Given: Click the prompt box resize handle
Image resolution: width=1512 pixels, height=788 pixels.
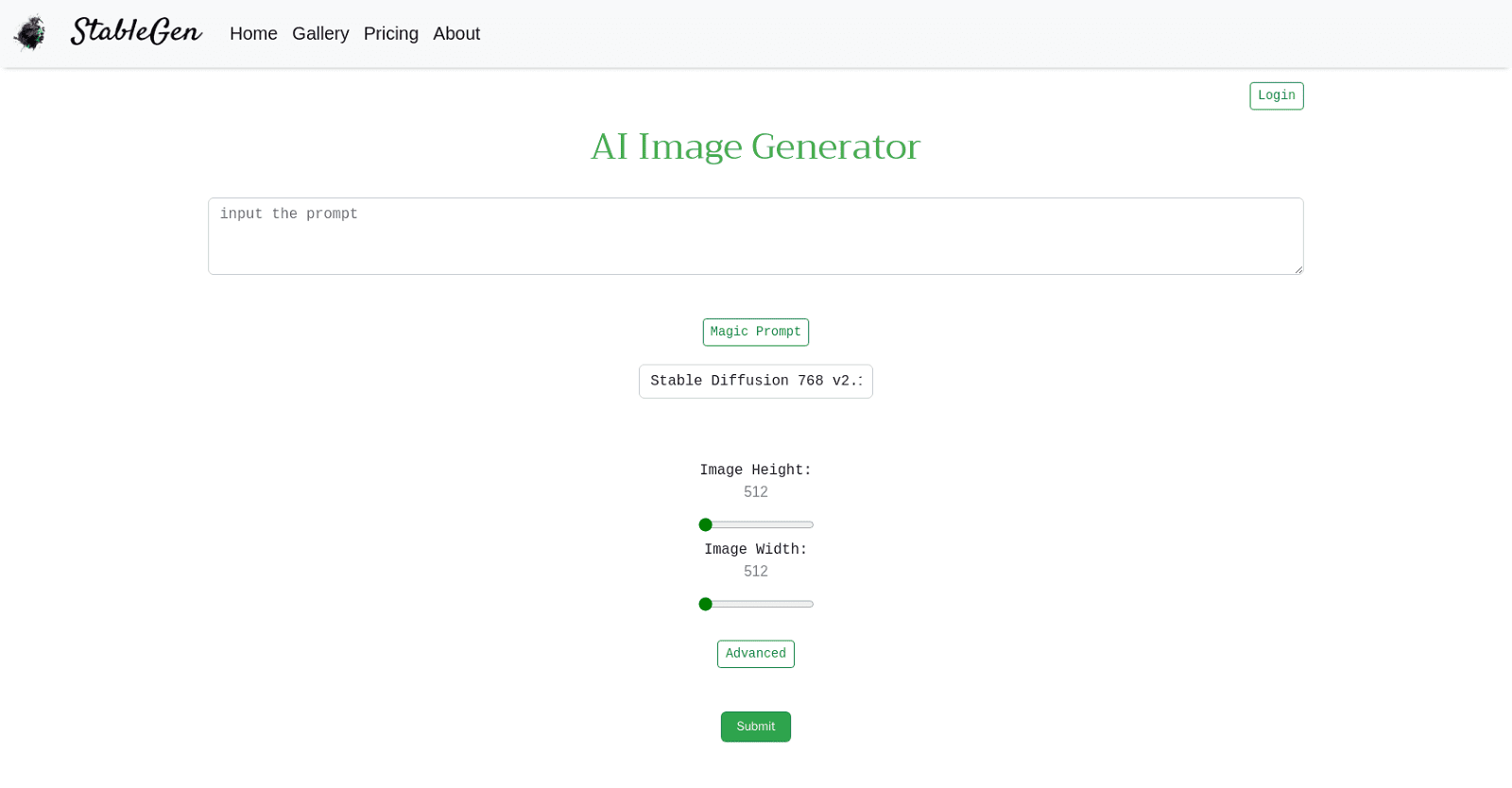Looking at the screenshot, I should click(x=1298, y=269).
